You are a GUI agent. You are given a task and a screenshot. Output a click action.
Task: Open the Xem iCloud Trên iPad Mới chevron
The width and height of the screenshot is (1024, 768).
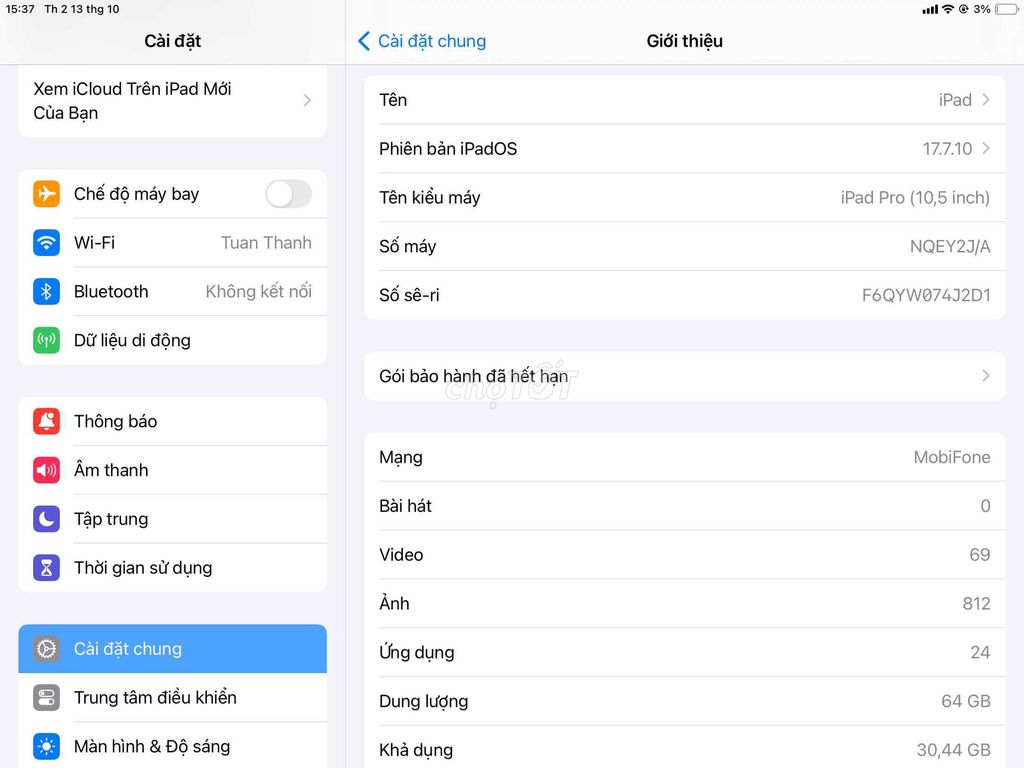[308, 101]
